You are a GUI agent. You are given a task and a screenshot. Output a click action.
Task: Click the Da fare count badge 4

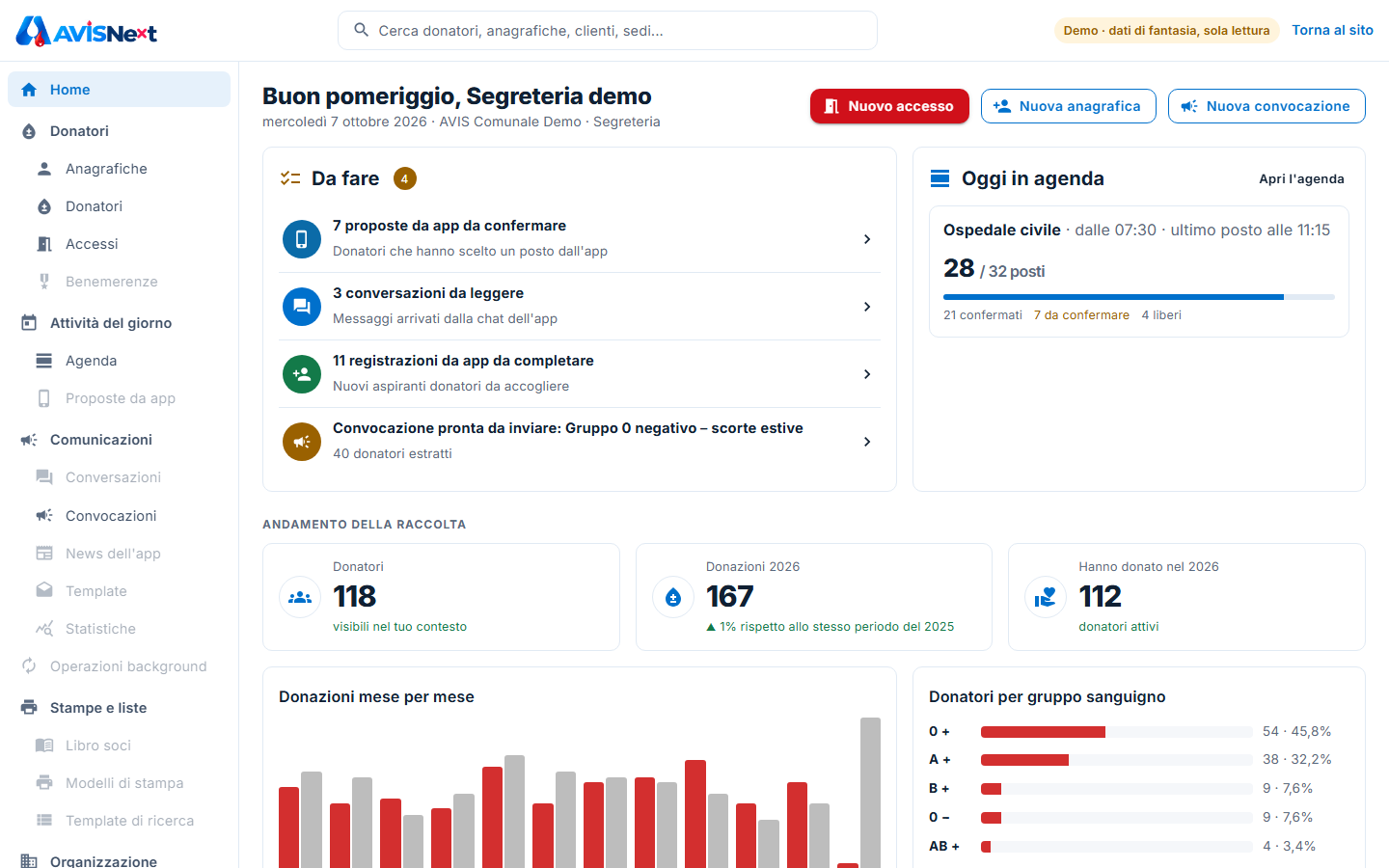[404, 178]
